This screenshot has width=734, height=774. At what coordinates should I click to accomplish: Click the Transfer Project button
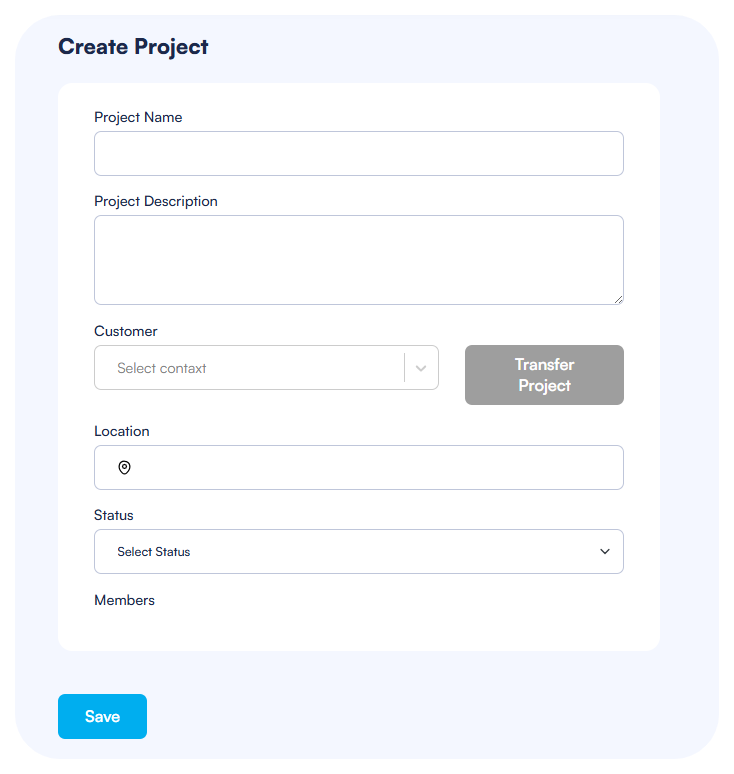coord(544,375)
